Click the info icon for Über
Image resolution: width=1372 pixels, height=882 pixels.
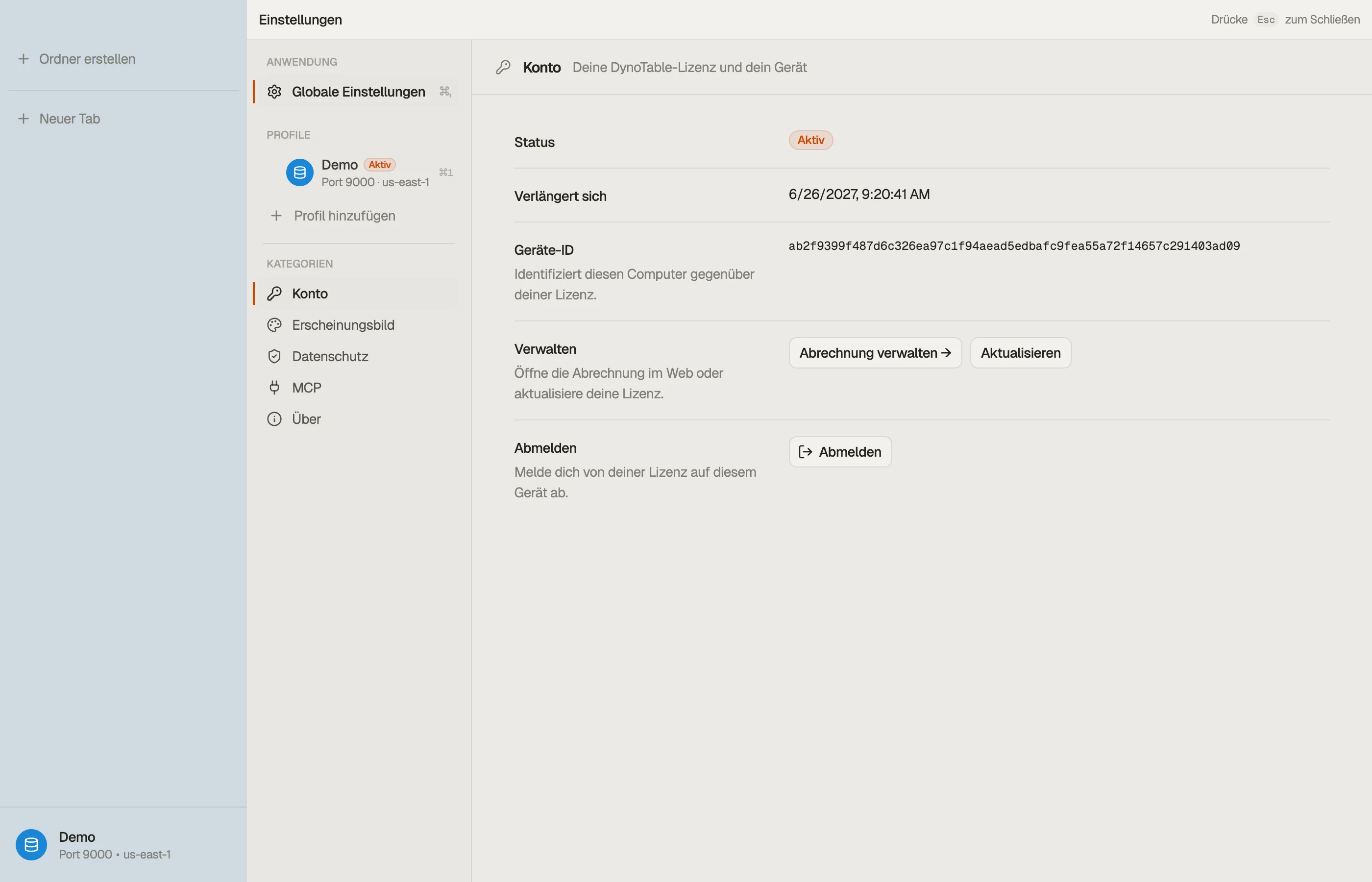coord(274,419)
